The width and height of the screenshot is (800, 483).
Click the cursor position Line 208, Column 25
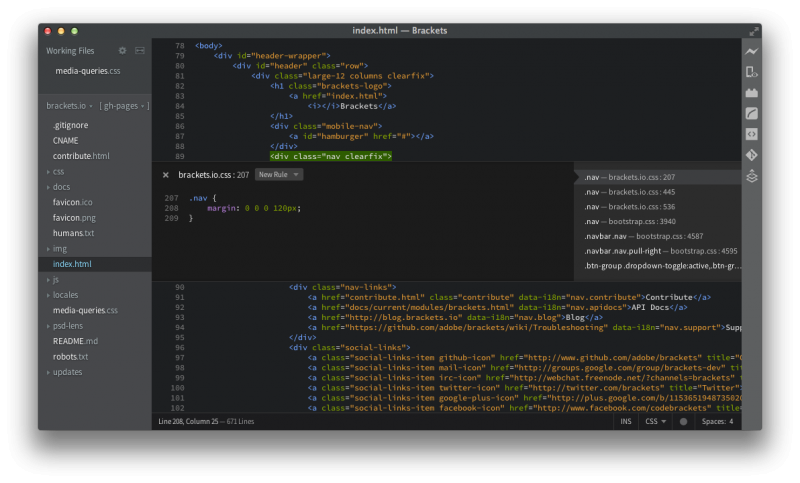[188, 421]
